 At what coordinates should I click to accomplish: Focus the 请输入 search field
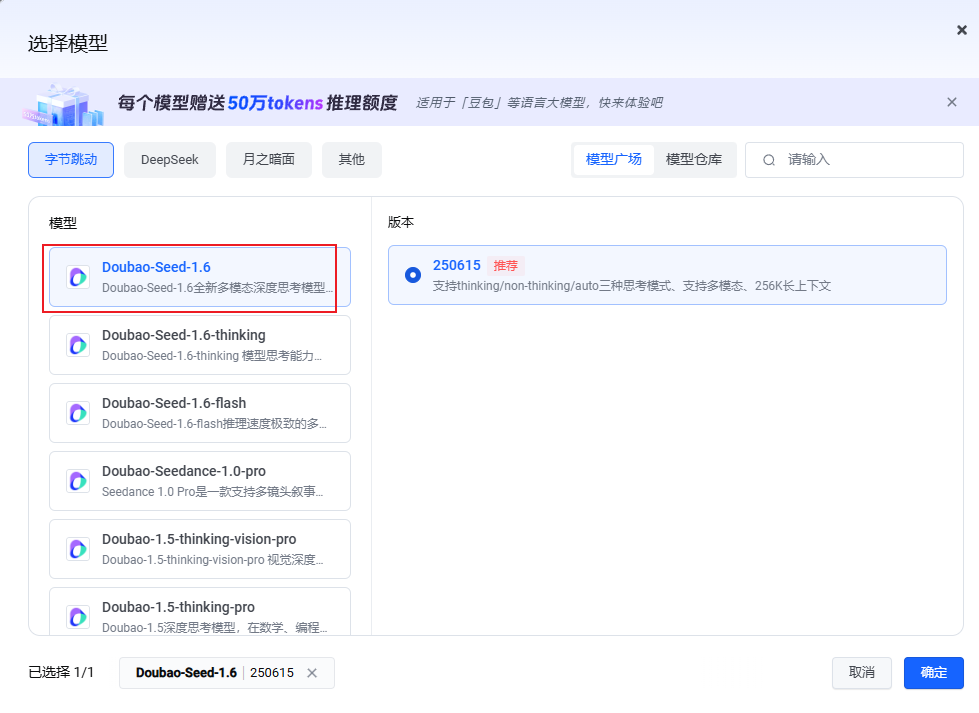854,160
